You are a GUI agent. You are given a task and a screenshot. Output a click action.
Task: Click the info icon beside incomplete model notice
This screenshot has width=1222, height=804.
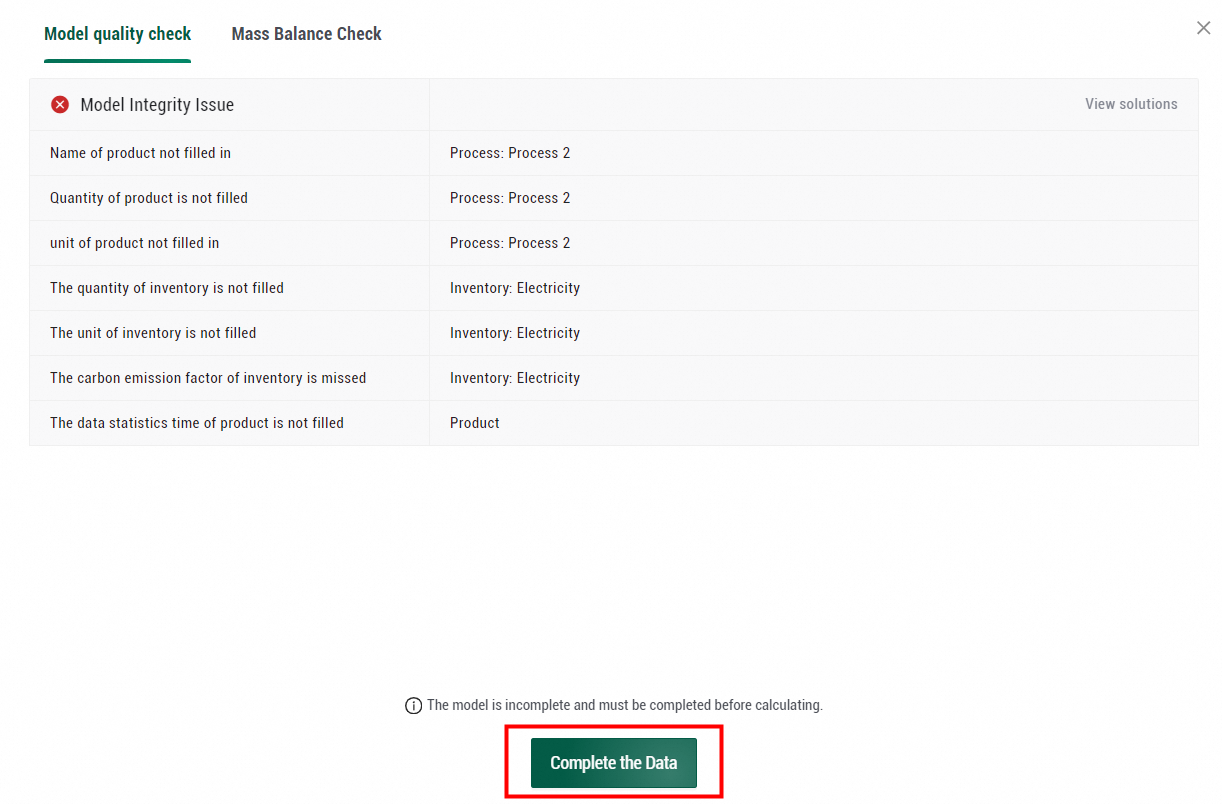coord(413,706)
